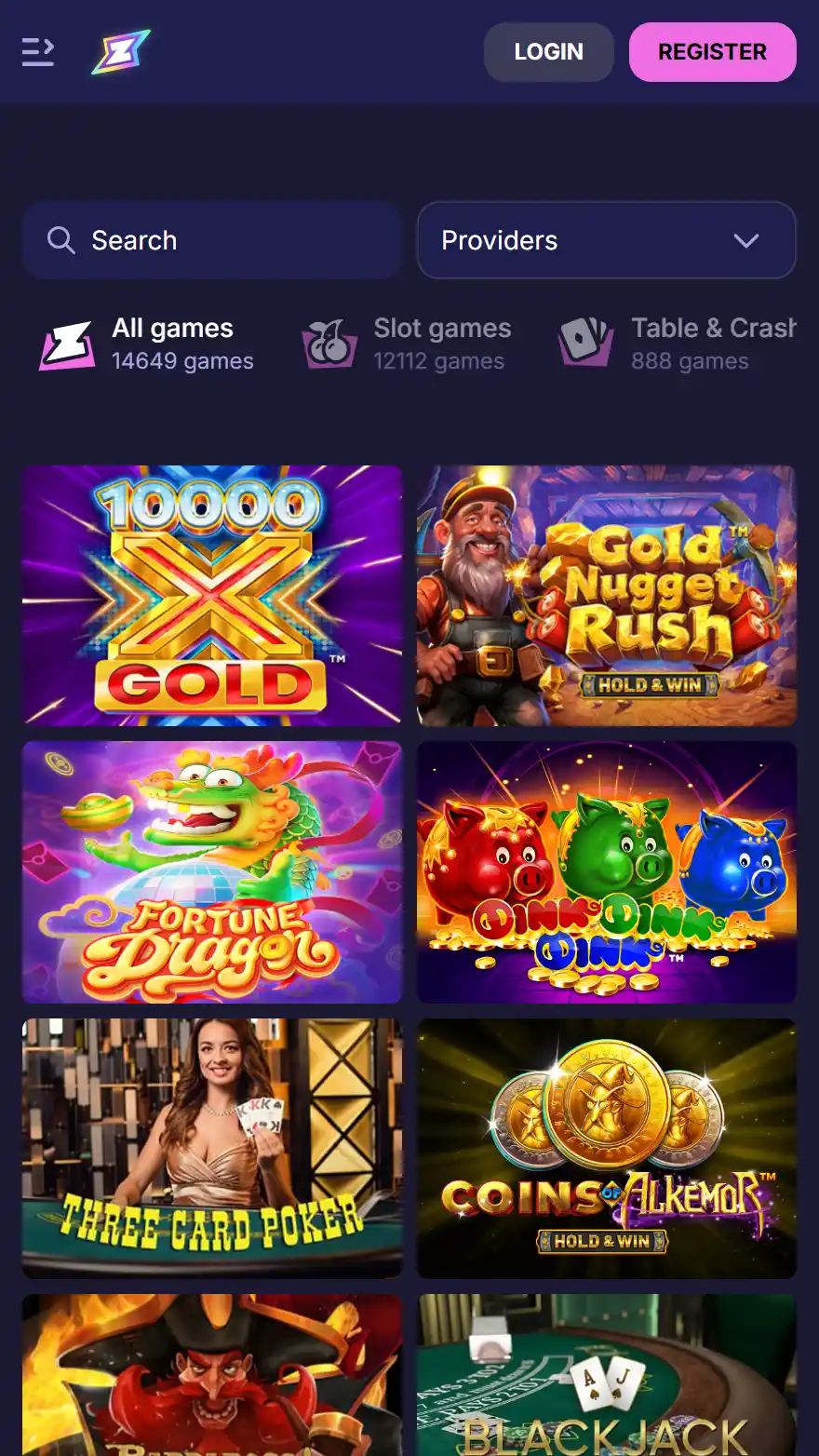Click the All games Z icon
The width and height of the screenshot is (819, 1456).
pyautogui.click(x=67, y=344)
